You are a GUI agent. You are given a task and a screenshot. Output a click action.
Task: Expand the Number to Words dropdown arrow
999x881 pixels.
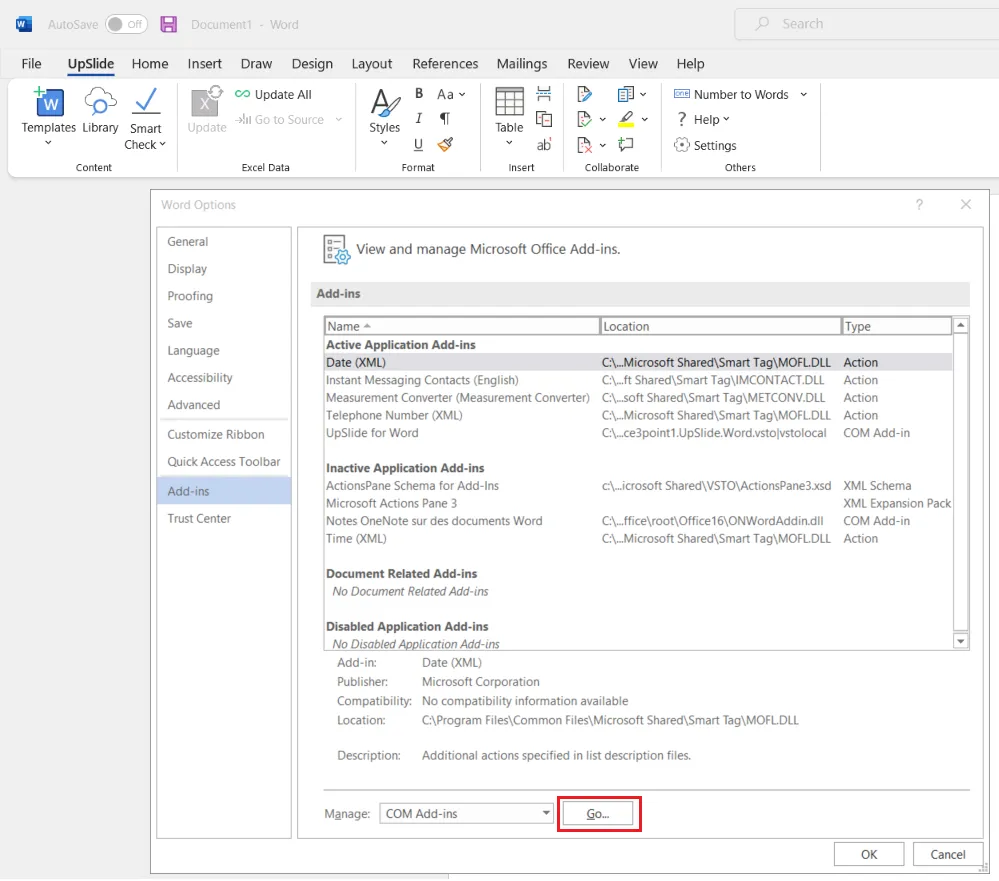(803, 94)
